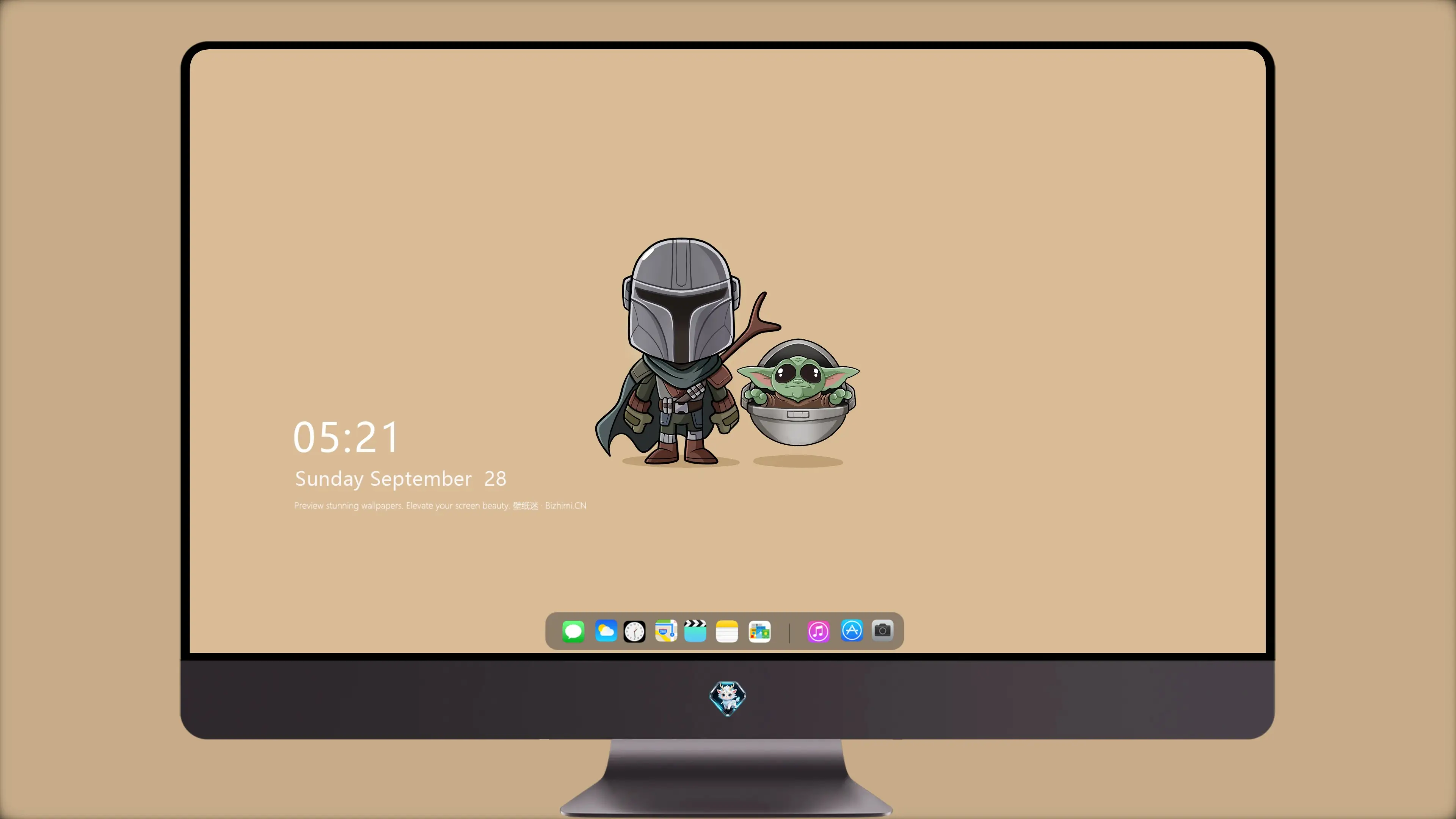Image resolution: width=1456 pixels, height=819 pixels.
Task: Open the Camera app in the dock
Action: [x=882, y=631]
